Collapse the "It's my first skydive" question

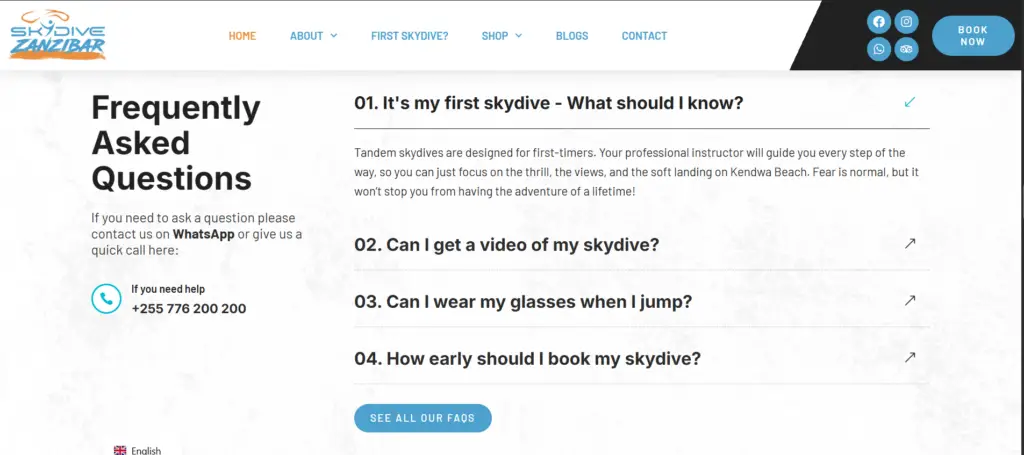(x=641, y=103)
